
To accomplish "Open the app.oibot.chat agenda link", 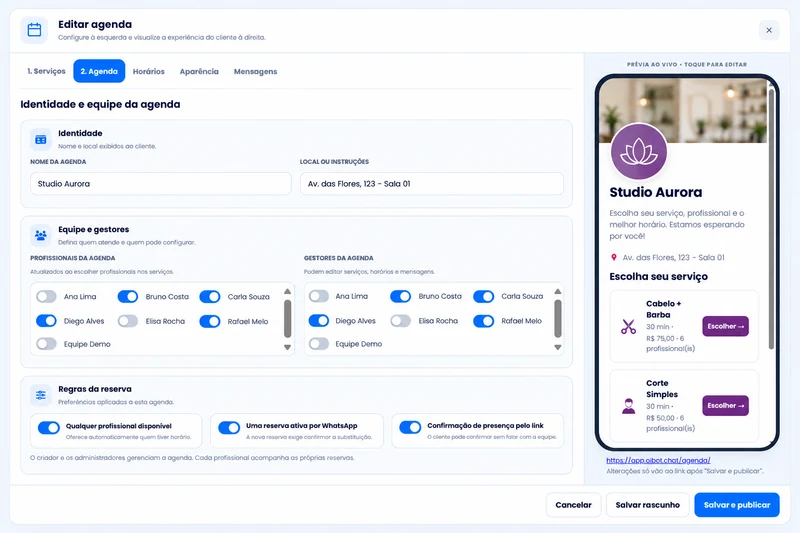I will pos(658,460).
